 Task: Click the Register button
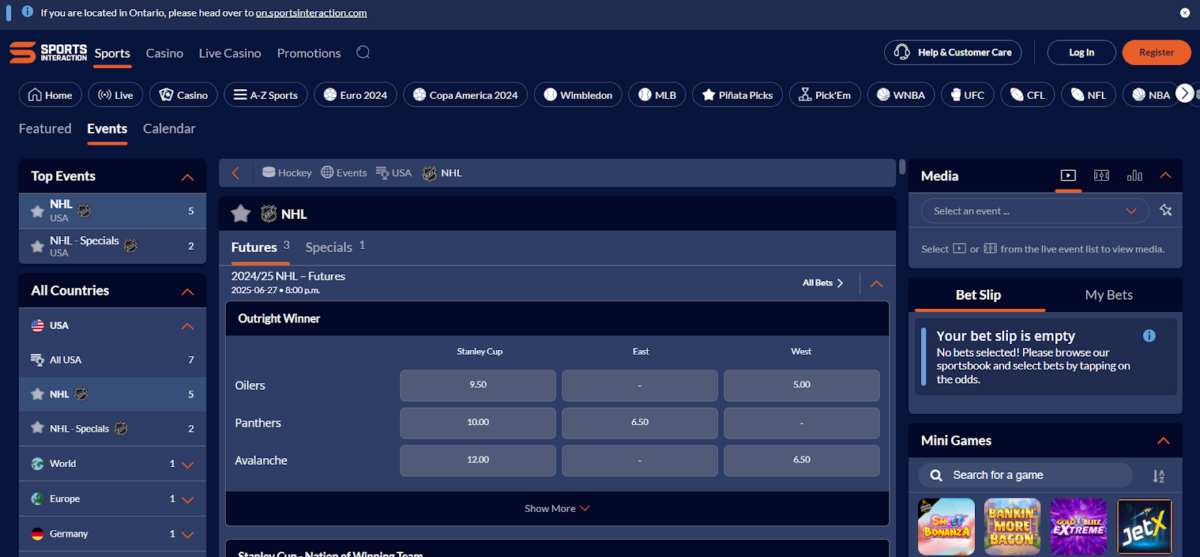pyautogui.click(x=1156, y=53)
